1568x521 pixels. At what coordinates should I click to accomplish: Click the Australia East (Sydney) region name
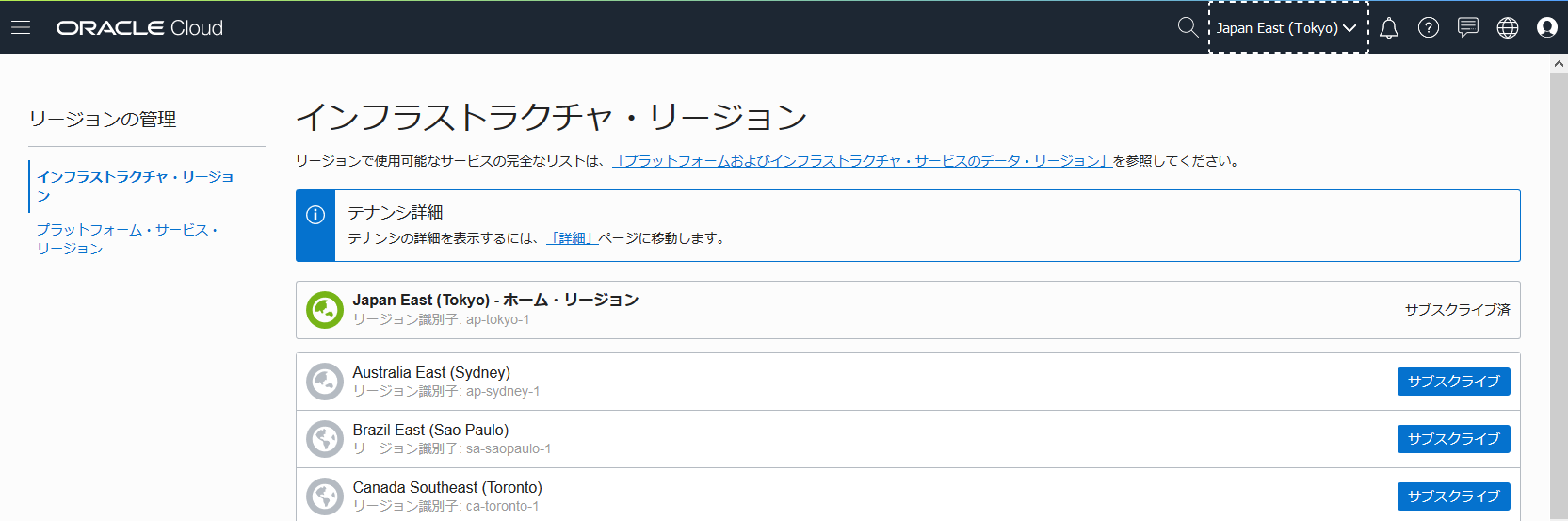point(431,372)
